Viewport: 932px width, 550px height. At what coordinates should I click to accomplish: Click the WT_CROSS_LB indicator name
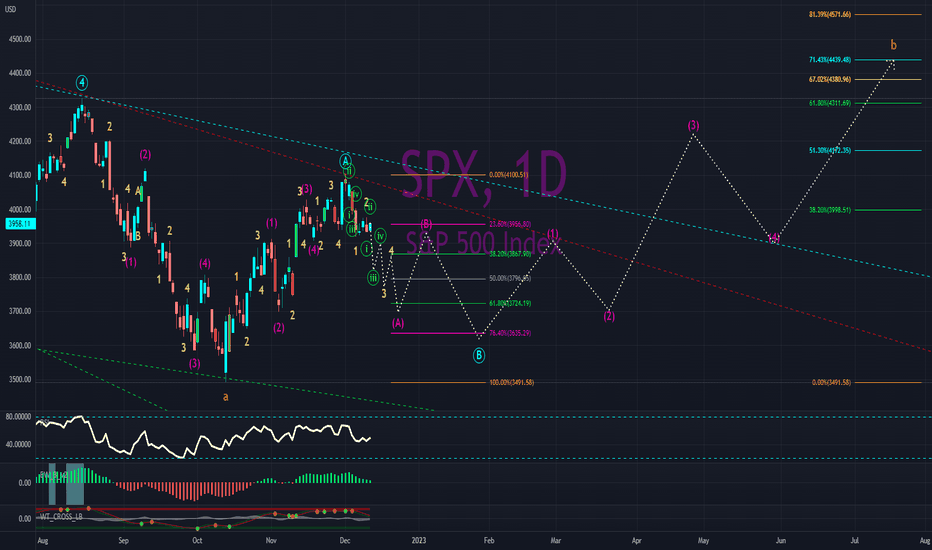click(61, 517)
